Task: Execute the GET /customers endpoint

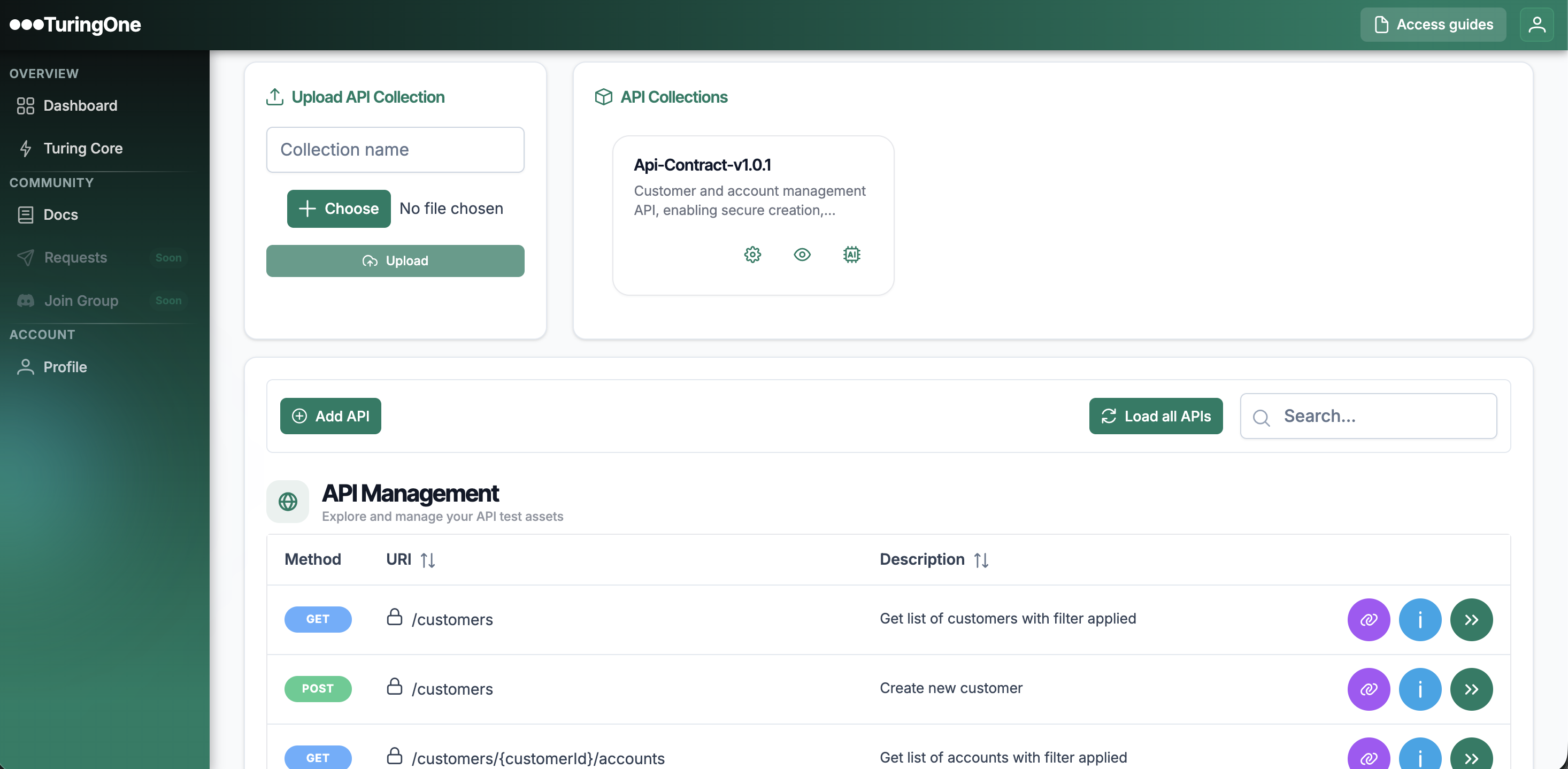Action: (1471, 619)
